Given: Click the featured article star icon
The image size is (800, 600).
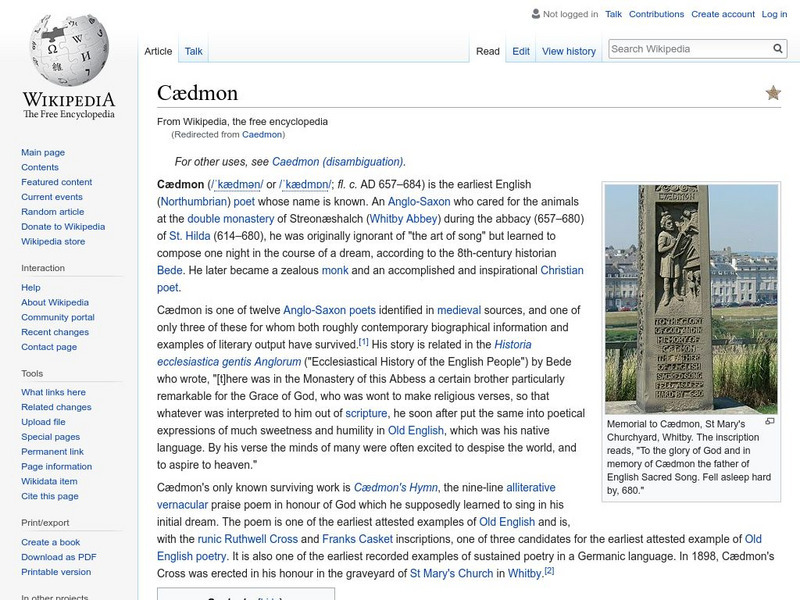Looking at the screenshot, I should [x=773, y=92].
